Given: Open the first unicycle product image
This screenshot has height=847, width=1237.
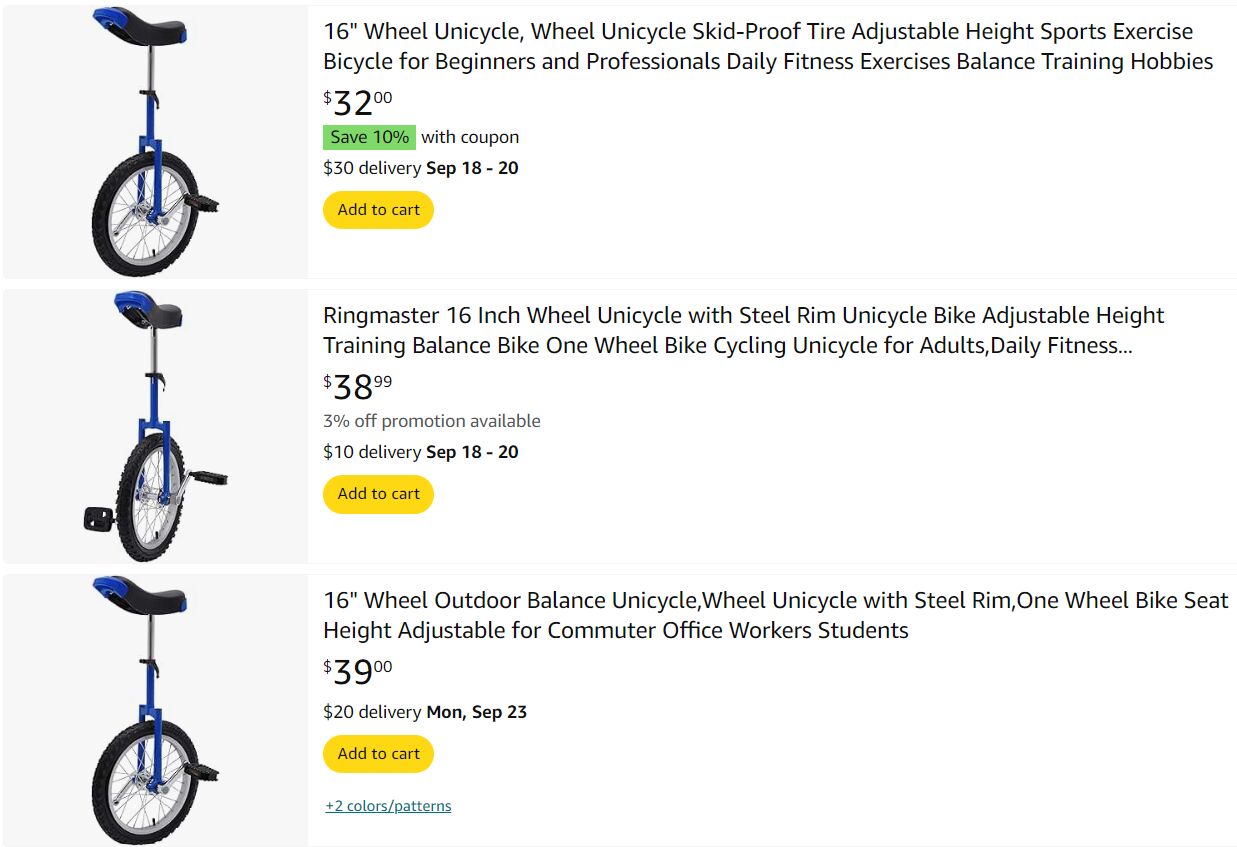Looking at the screenshot, I should (155, 141).
